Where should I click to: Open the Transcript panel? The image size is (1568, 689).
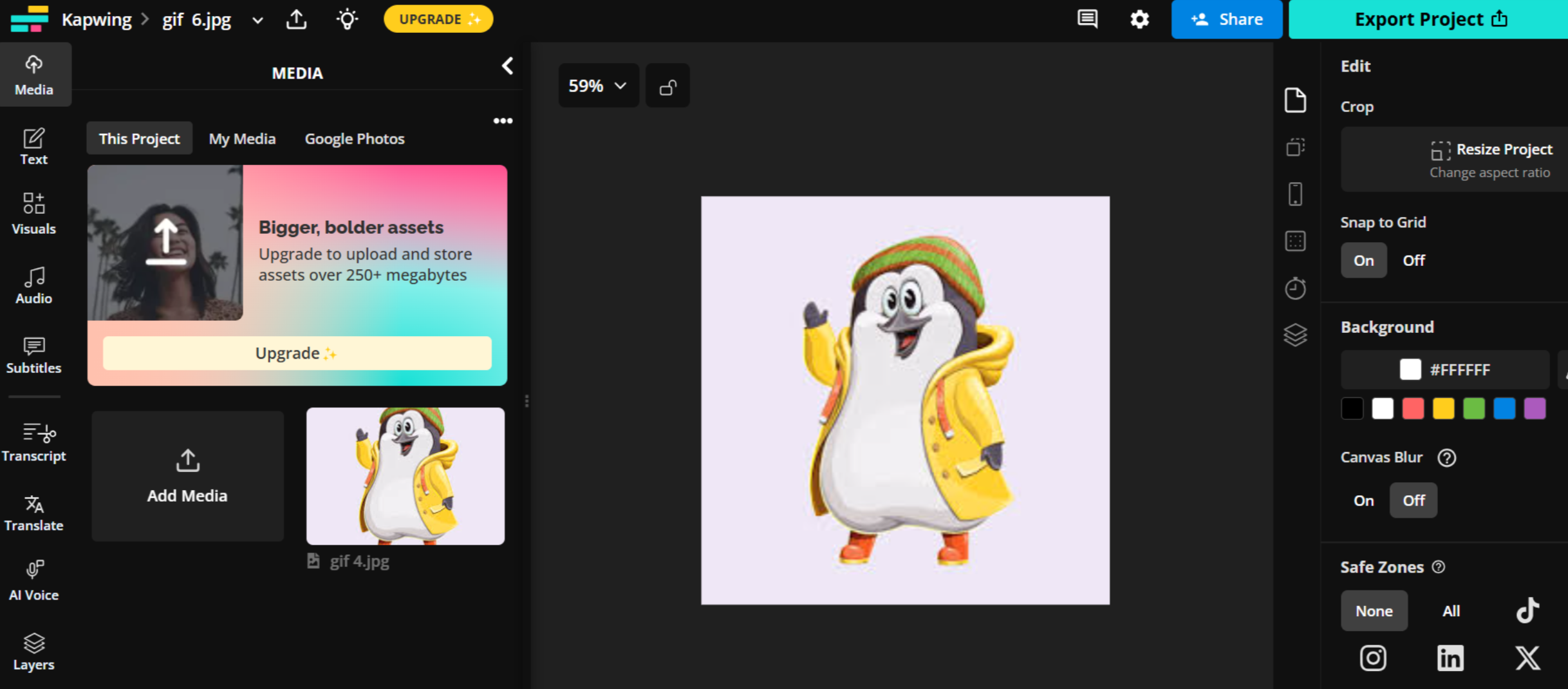pos(33,441)
